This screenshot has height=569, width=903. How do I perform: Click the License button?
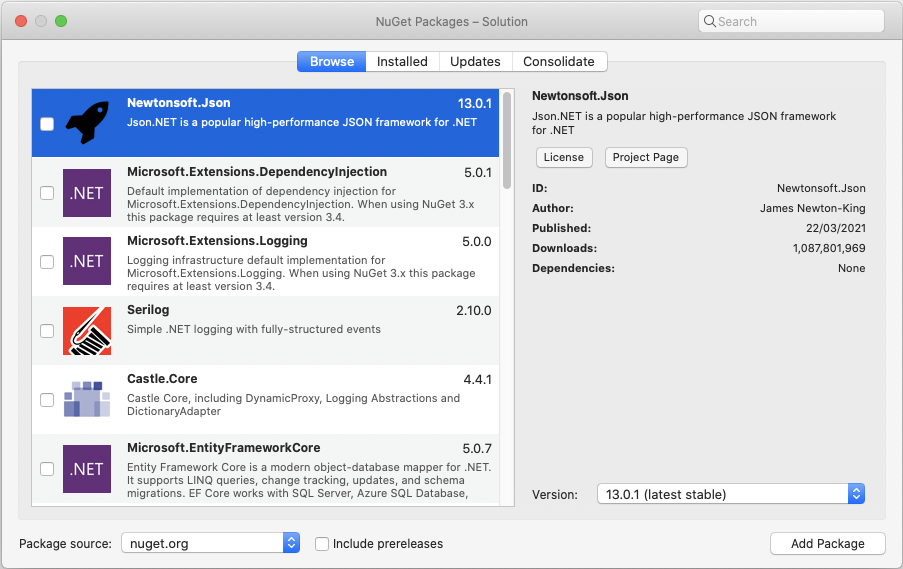(564, 157)
